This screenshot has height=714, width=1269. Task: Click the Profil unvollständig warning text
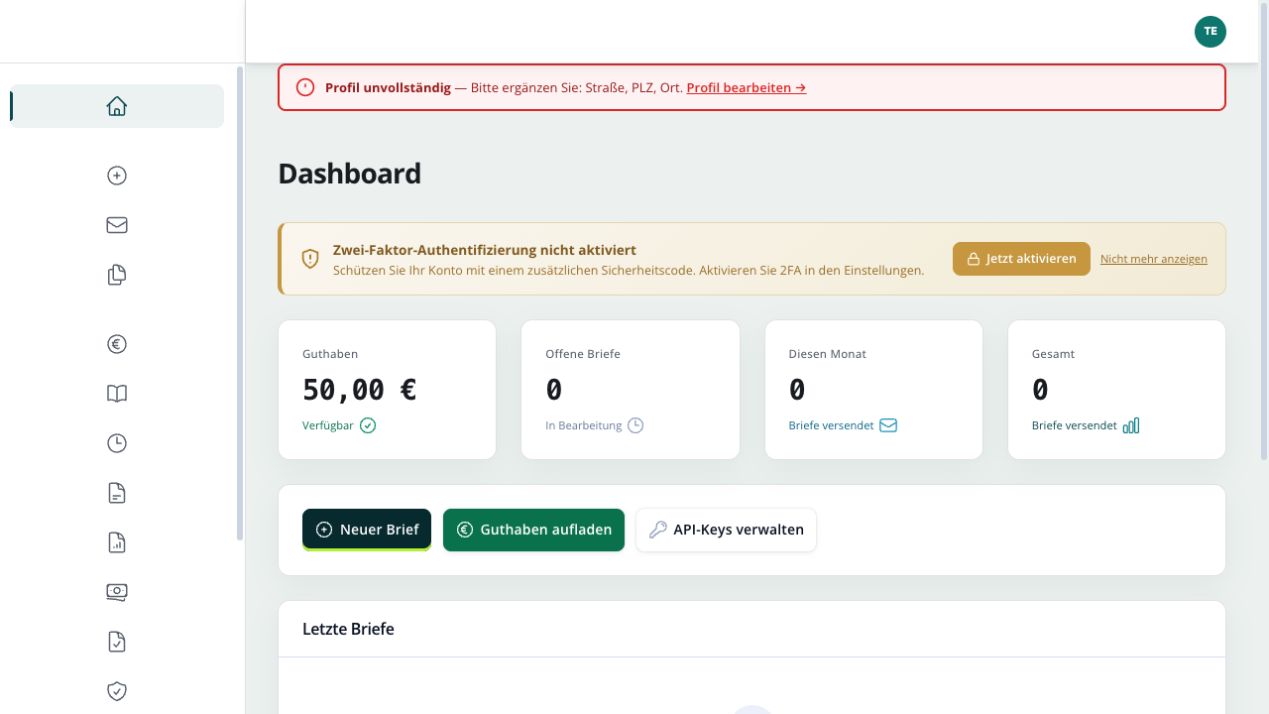388,88
